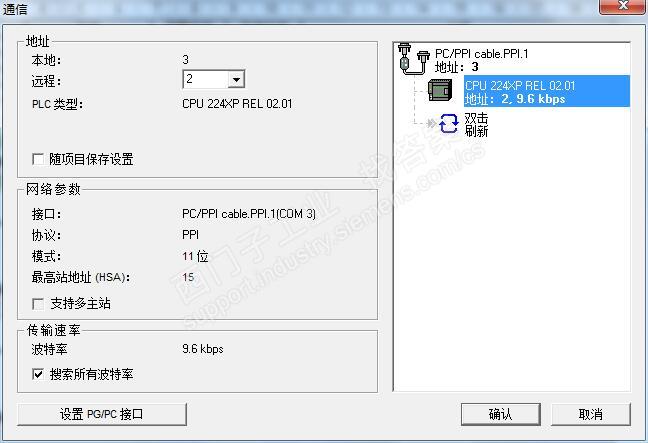Click the 双击刷新 label
This screenshot has height=443, width=648.
click(x=476, y=125)
